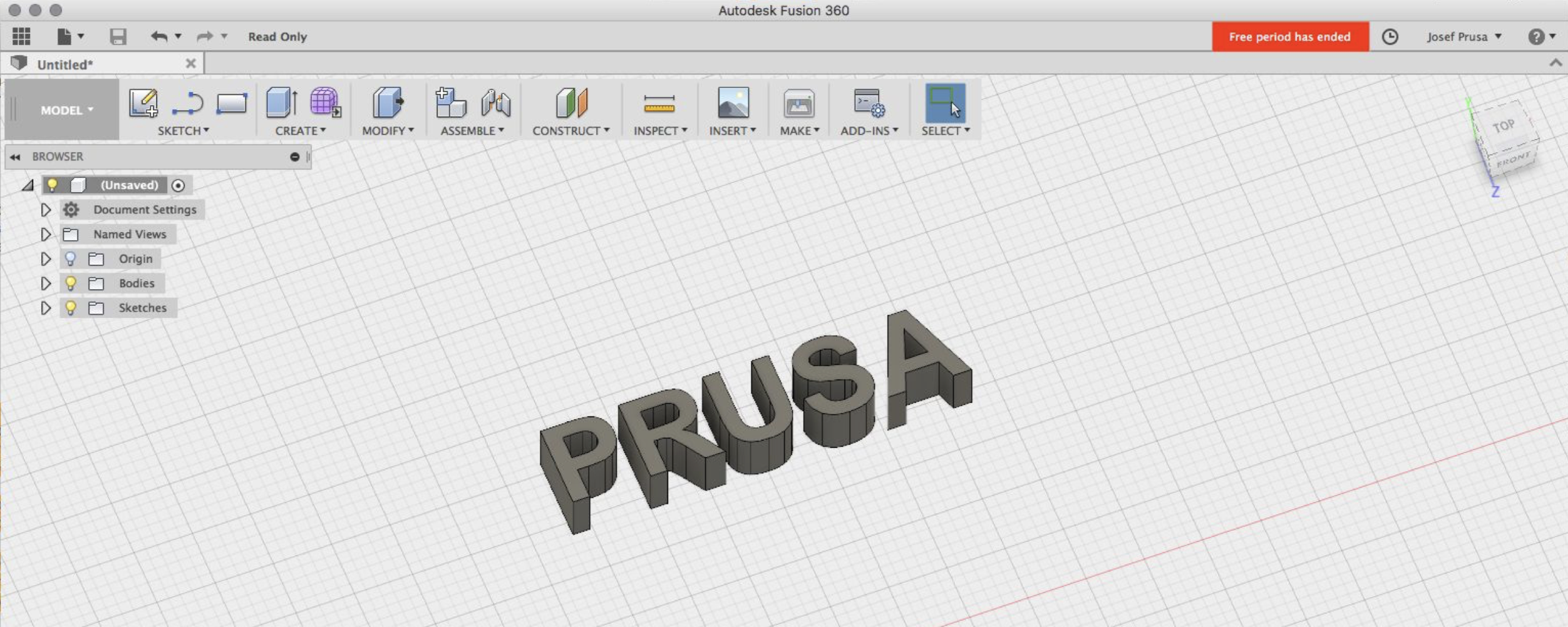Screen dimensions: 1568x627
Task: Select the Add-Ins scripts icon
Action: pyautogui.click(x=869, y=103)
